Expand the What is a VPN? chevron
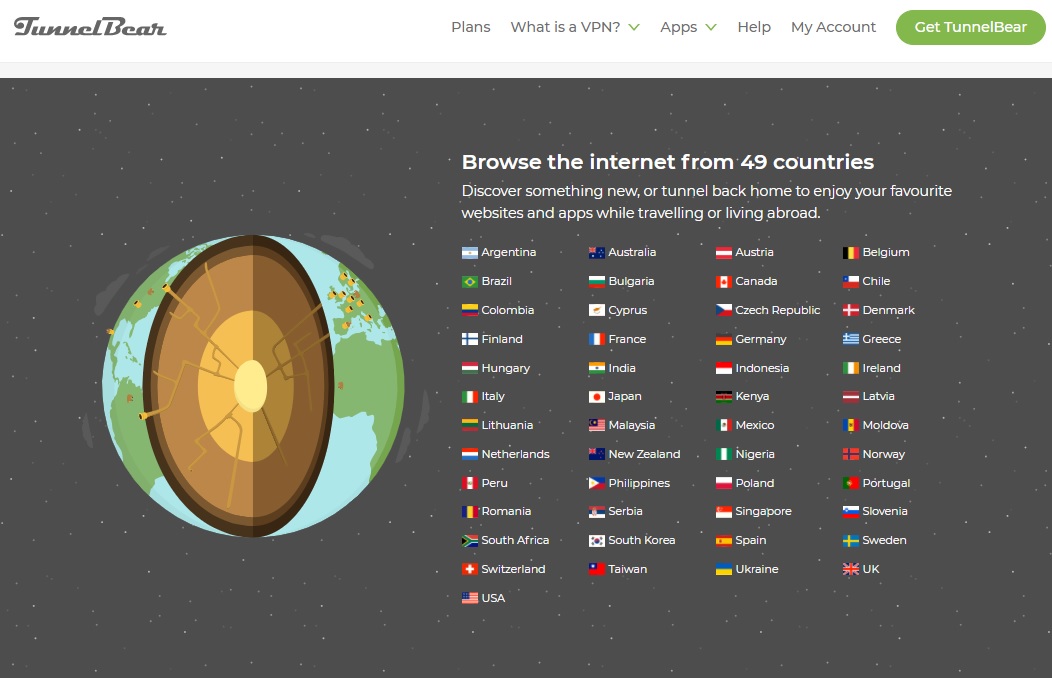1052x678 pixels. point(634,27)
